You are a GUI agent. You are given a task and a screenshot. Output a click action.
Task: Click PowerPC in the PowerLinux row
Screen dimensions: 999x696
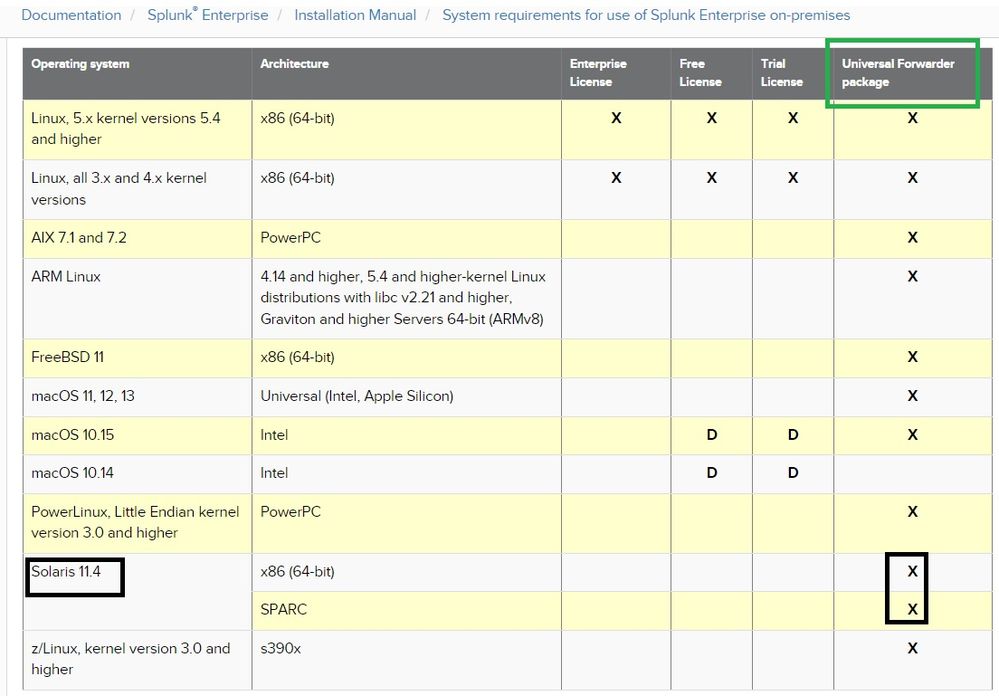[x=406, y=523]
